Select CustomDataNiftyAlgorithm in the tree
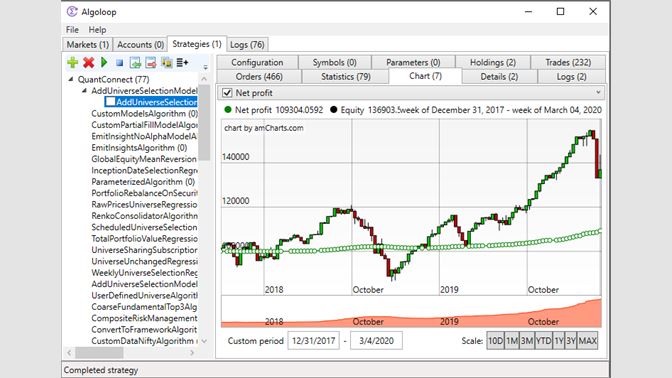This screenshot has height=378, width=672. pyautogui.click(x=144, y=341)
